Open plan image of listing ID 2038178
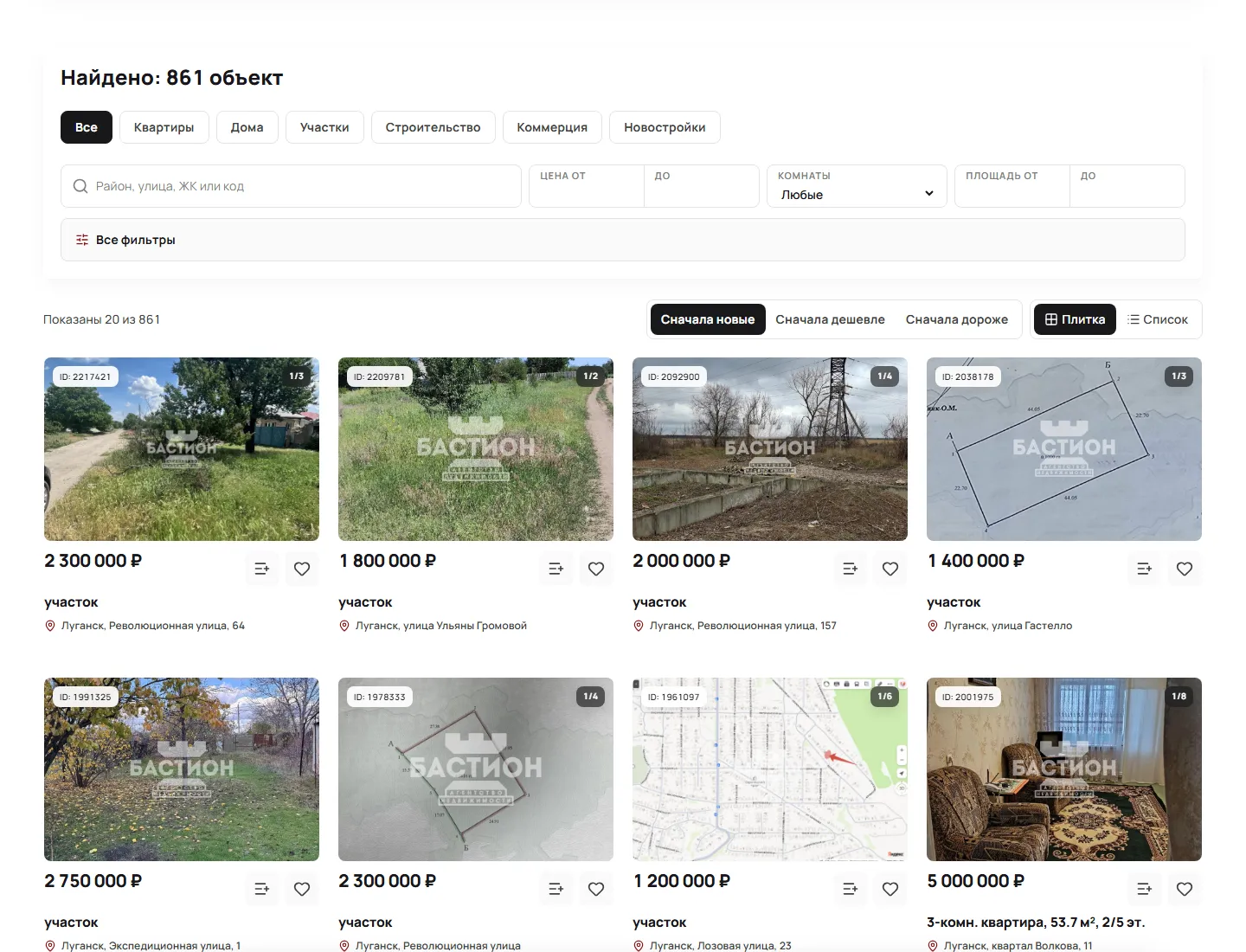Screen dimensions: 1246x952 click(1064, 449)
